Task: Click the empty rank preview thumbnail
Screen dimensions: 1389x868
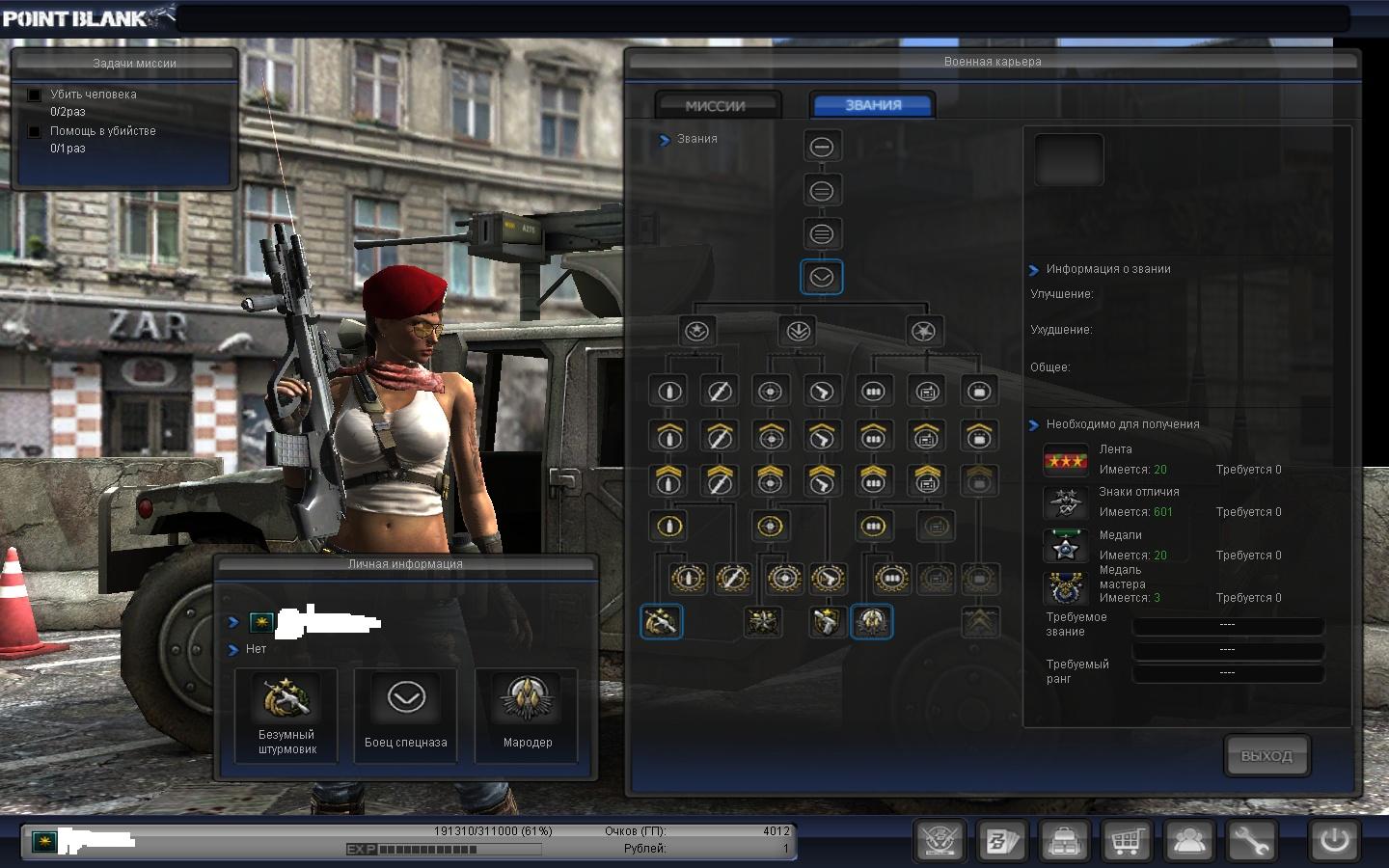Action: [1069, 159]
